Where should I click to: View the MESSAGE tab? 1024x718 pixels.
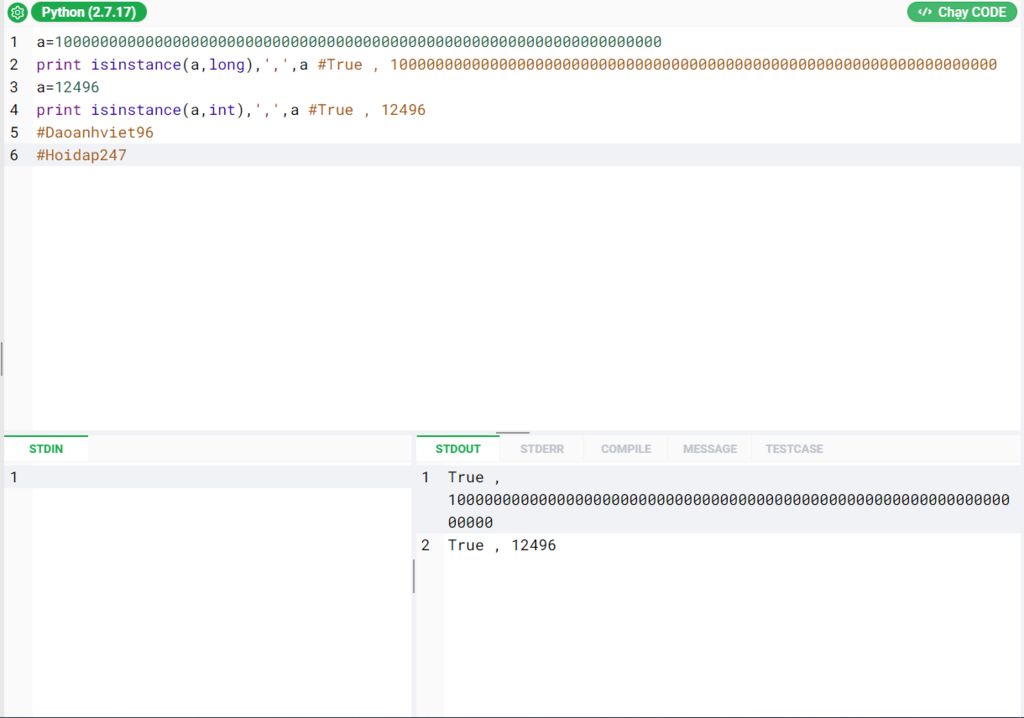point(710,449)
